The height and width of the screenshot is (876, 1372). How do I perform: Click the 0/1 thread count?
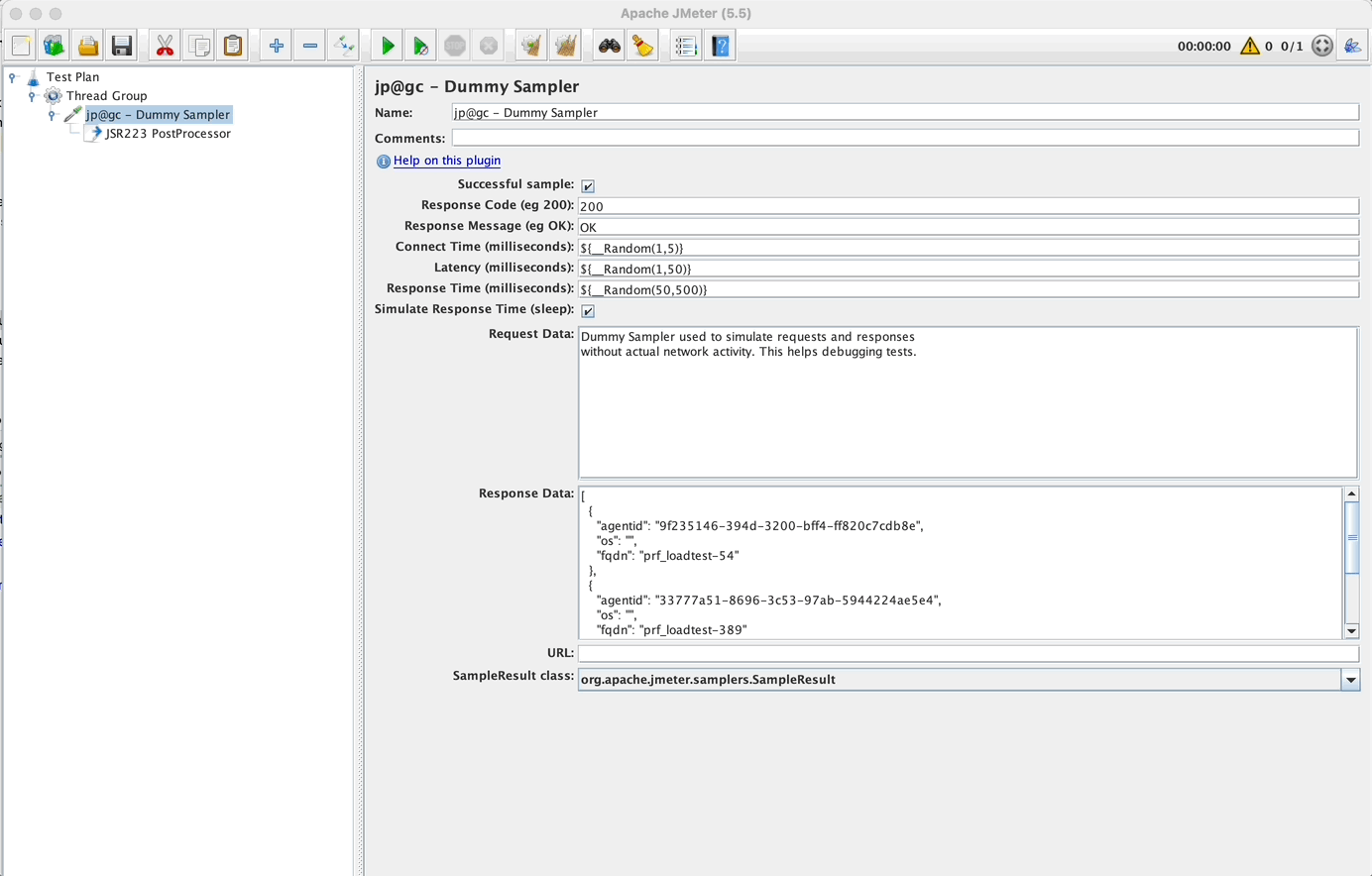point(1292,47)
